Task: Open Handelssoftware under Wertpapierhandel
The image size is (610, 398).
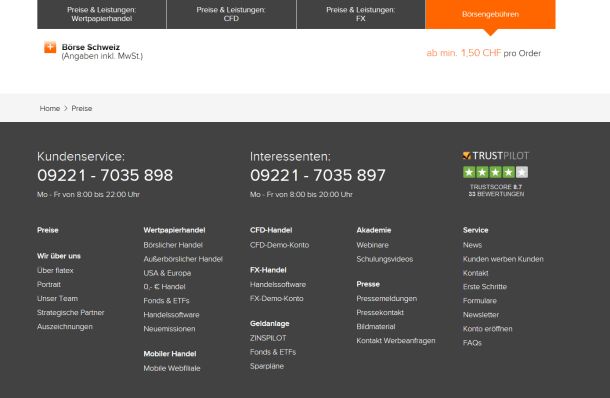Action: 171,315
